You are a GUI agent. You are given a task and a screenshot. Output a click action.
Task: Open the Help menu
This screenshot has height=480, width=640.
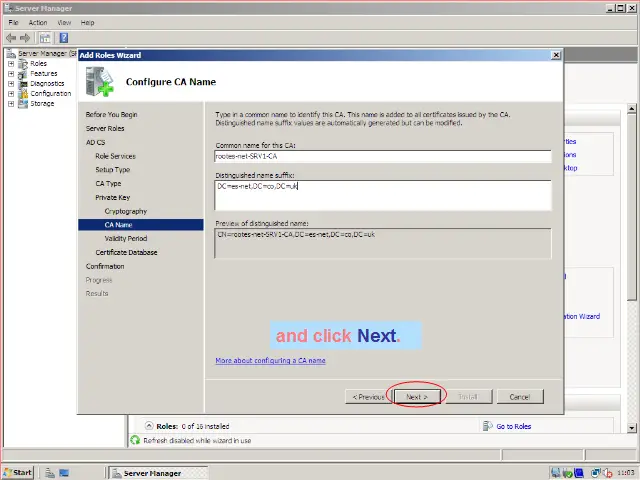click(x=87, y=22)
